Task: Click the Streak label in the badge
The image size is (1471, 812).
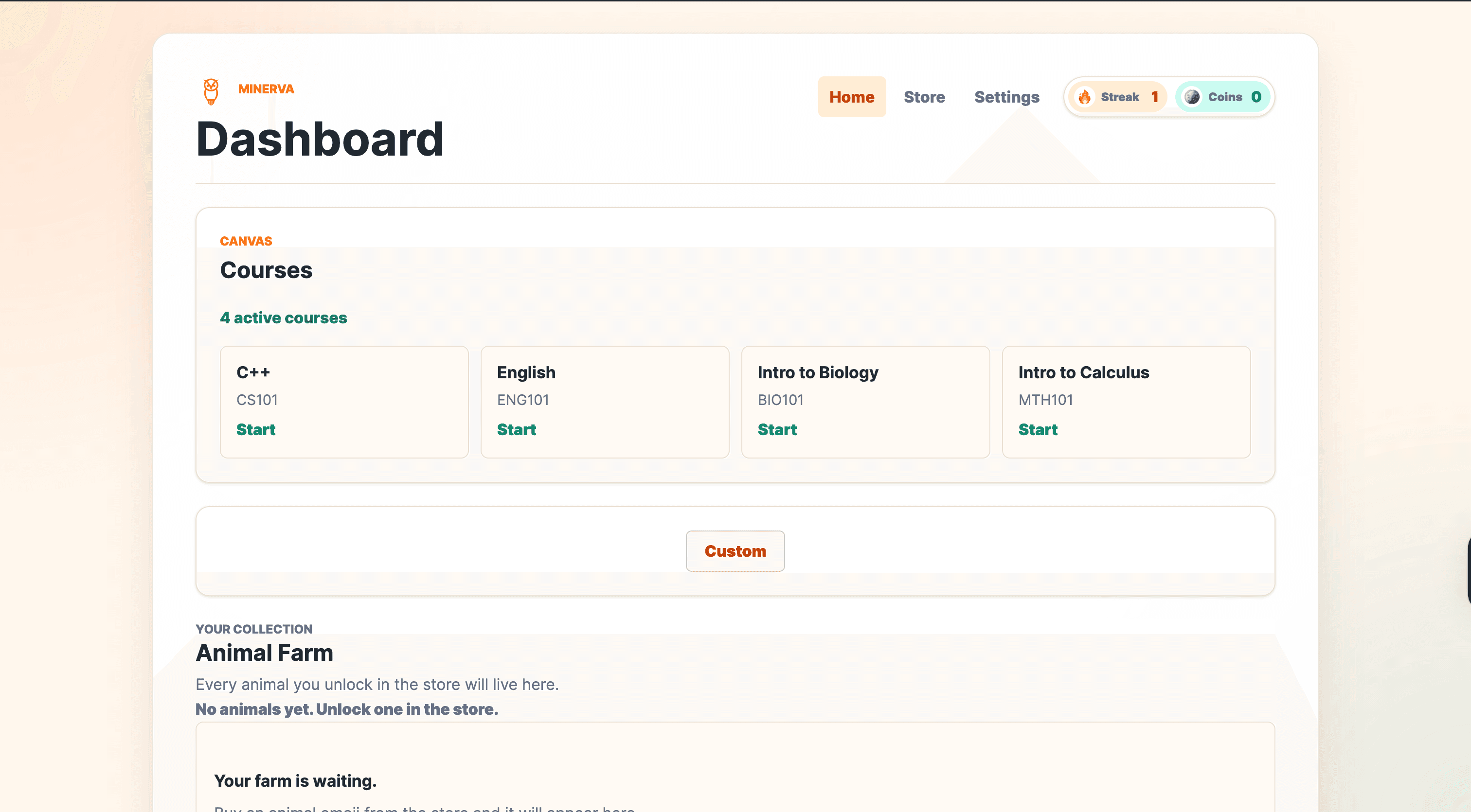Action: click(1120, 97)
